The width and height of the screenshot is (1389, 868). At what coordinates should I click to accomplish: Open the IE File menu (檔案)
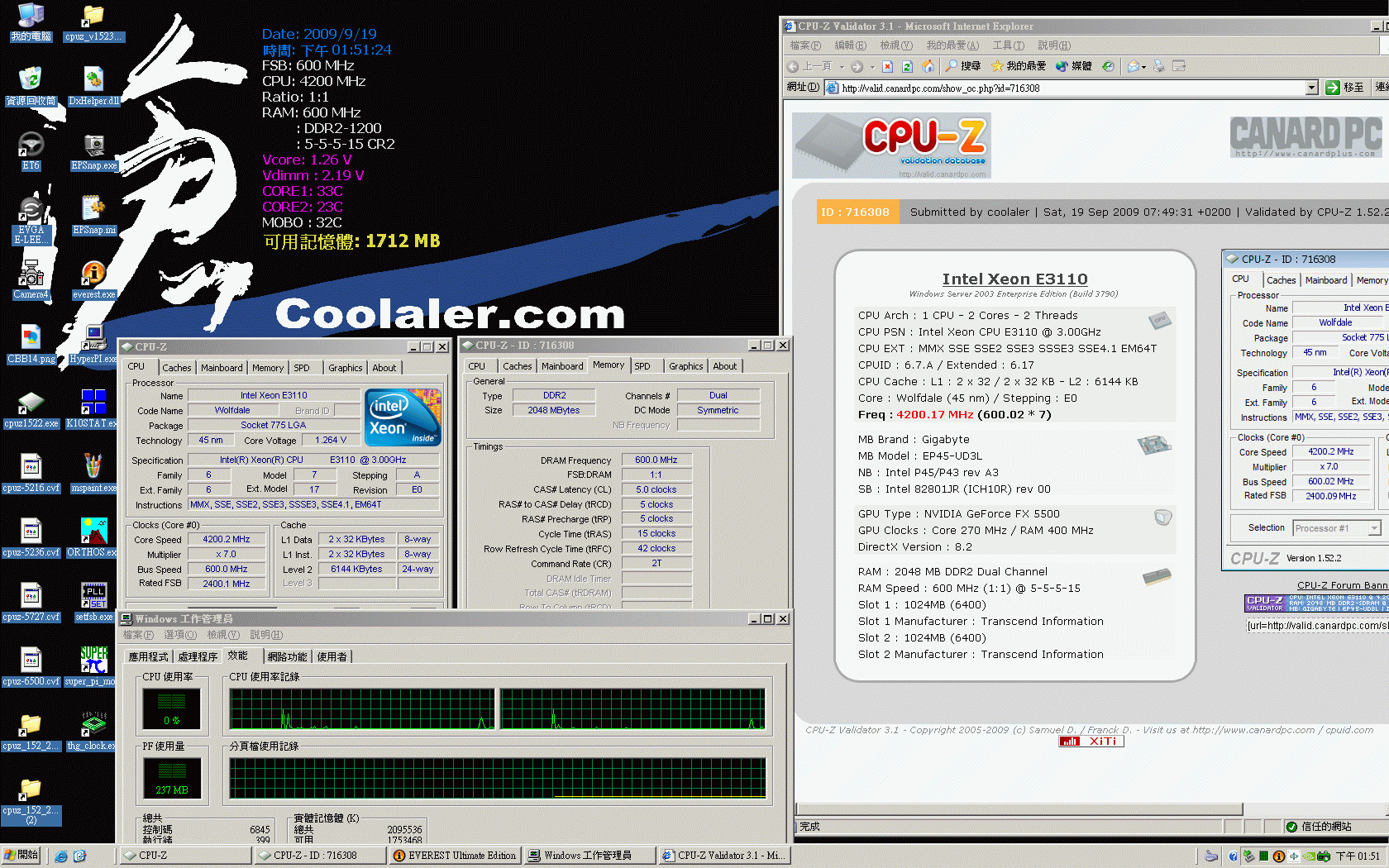[x=805, y=45]
